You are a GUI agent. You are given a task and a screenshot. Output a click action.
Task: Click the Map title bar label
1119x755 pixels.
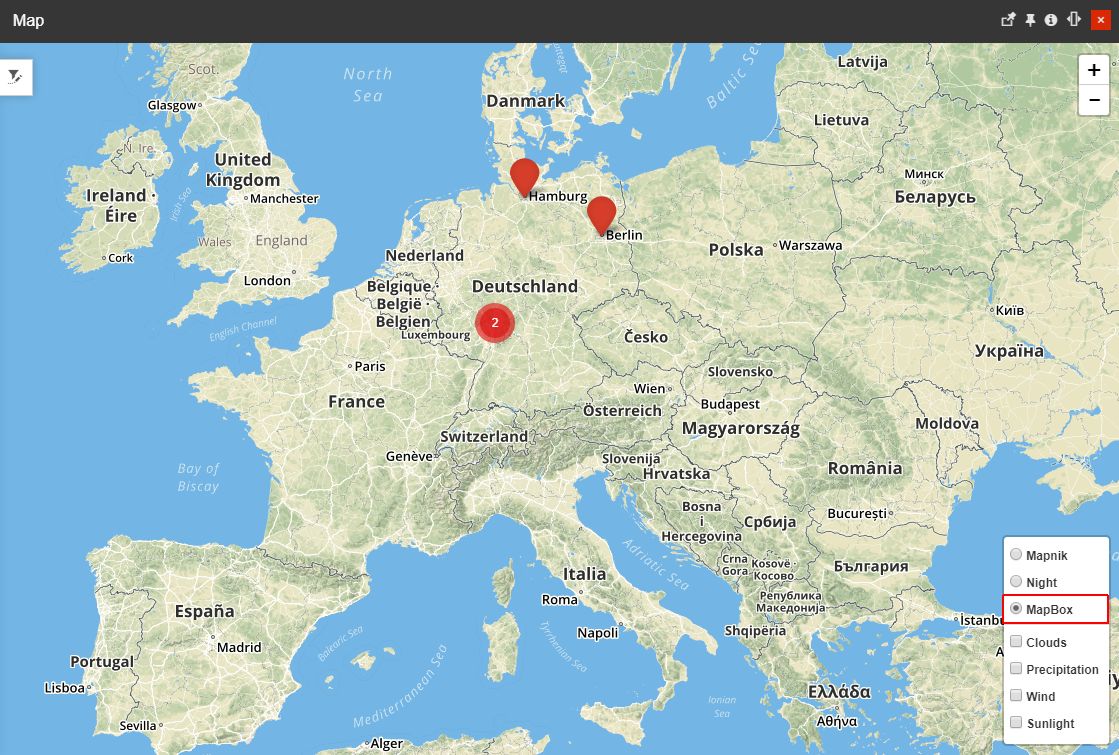28,19
